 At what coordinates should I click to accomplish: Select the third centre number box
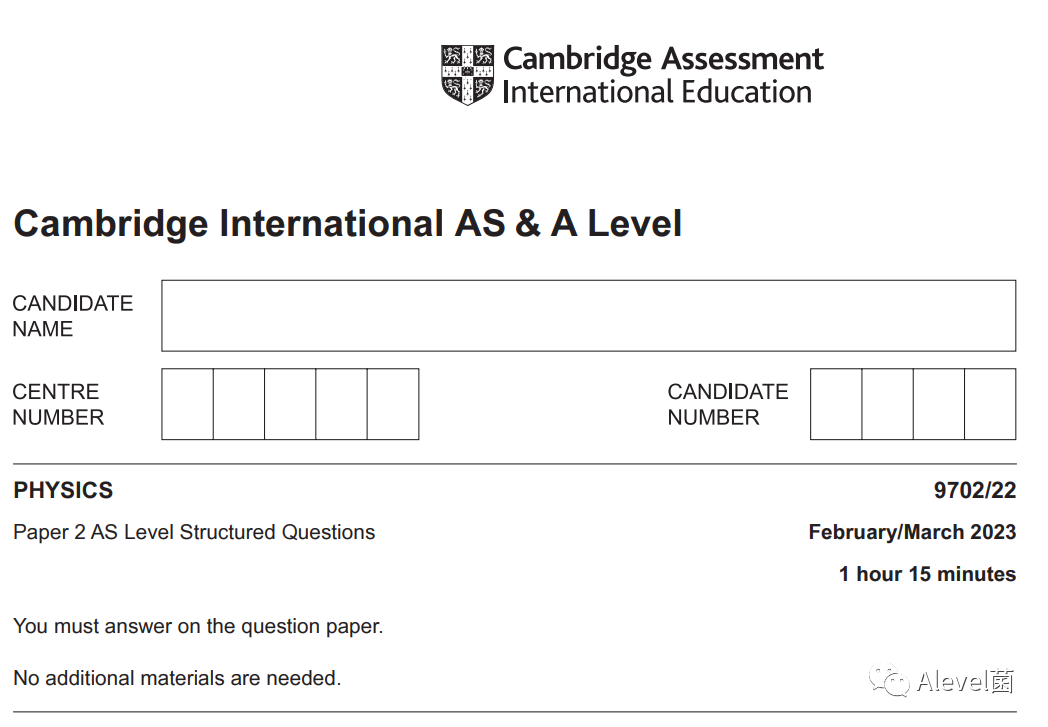[290, 404]
